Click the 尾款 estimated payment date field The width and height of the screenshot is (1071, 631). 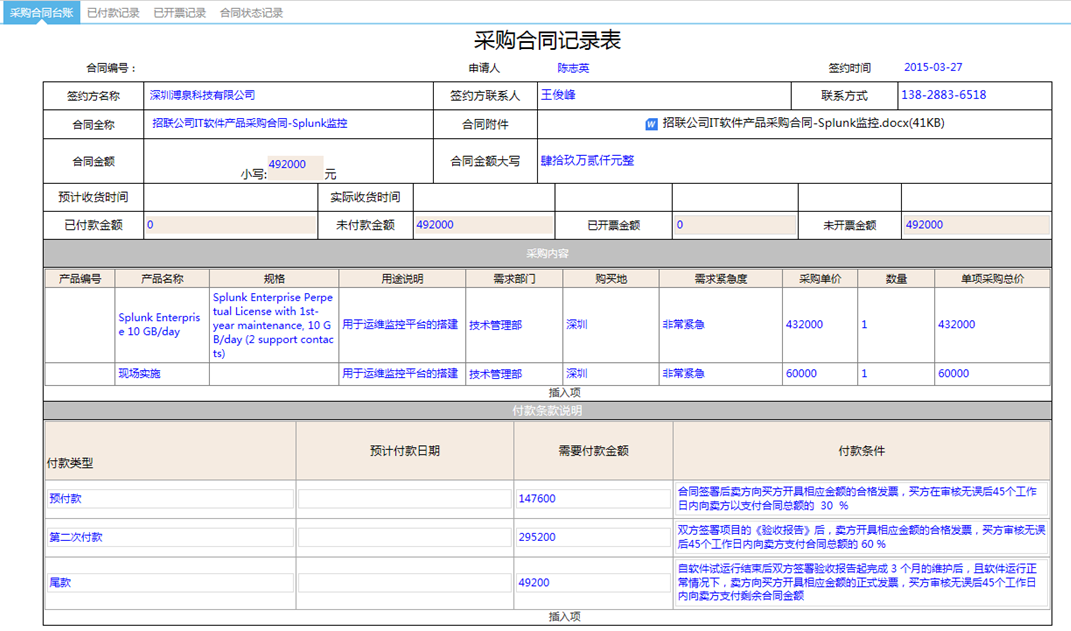tap(405, 582)
